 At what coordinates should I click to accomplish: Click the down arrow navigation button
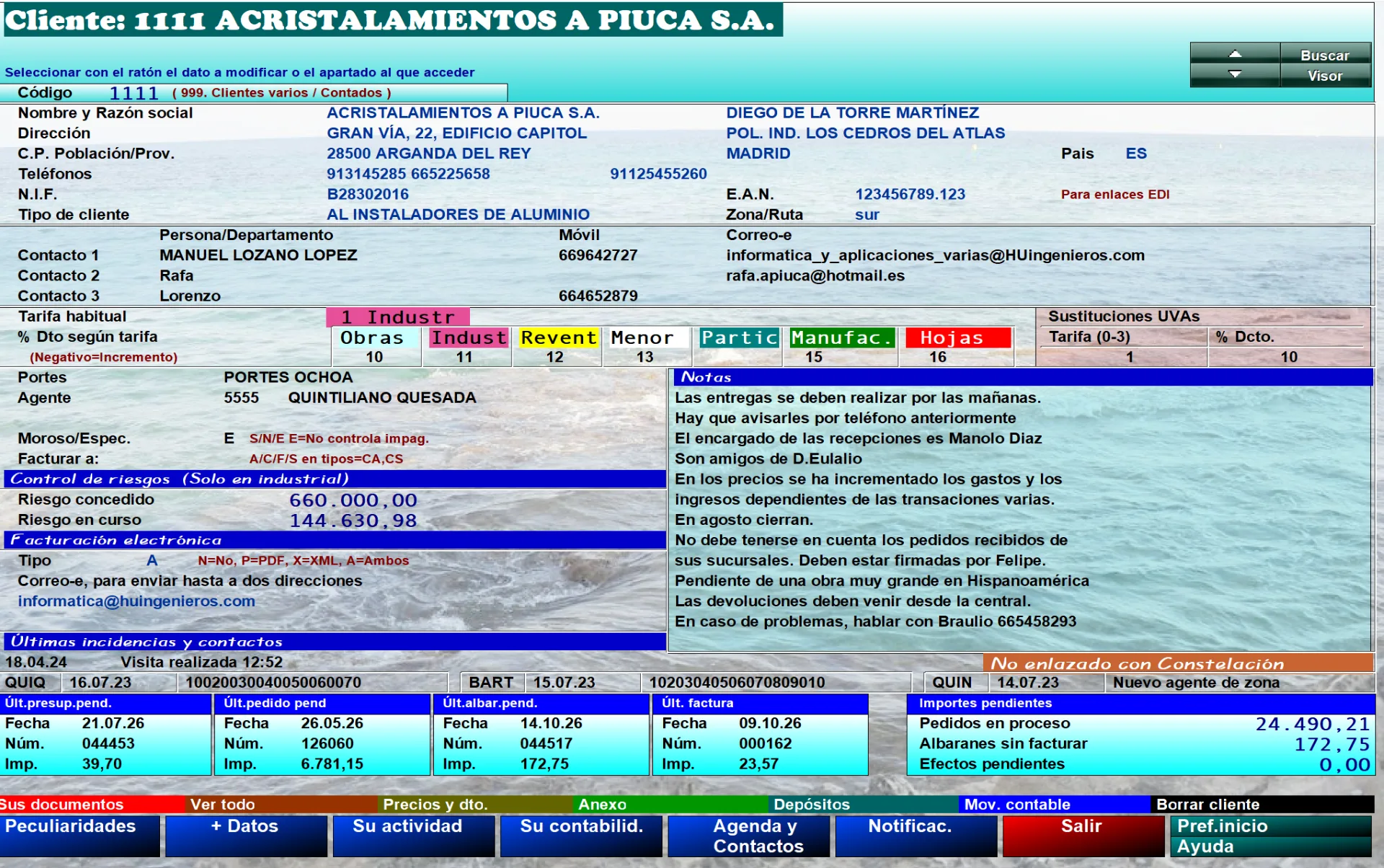click(1235, 75)
